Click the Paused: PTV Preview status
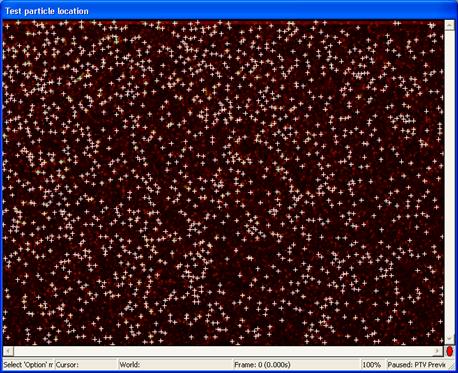This screenshot has width=458, height=373. pos(416,365)
